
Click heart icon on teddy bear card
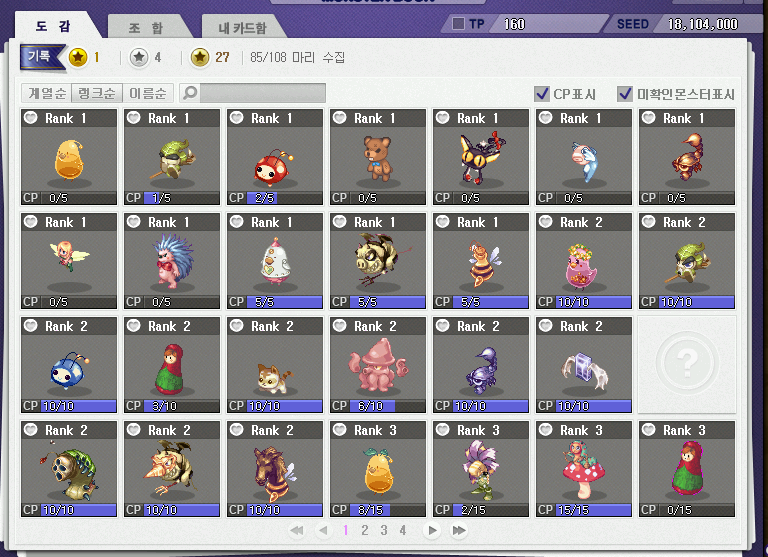(339, 118)
